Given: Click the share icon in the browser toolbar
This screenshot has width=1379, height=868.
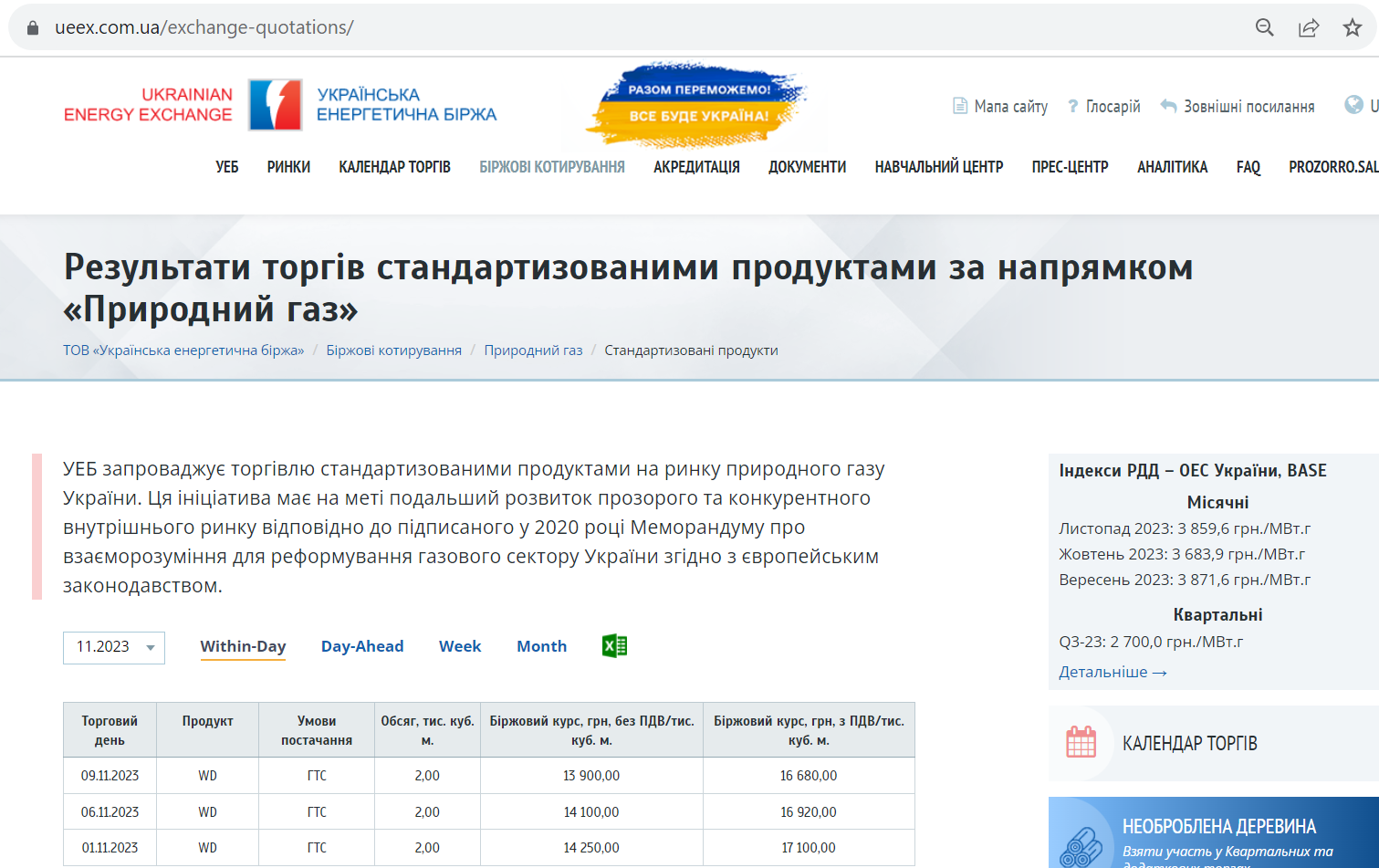Looking at the screenshot, I should tap(1309, 27).
